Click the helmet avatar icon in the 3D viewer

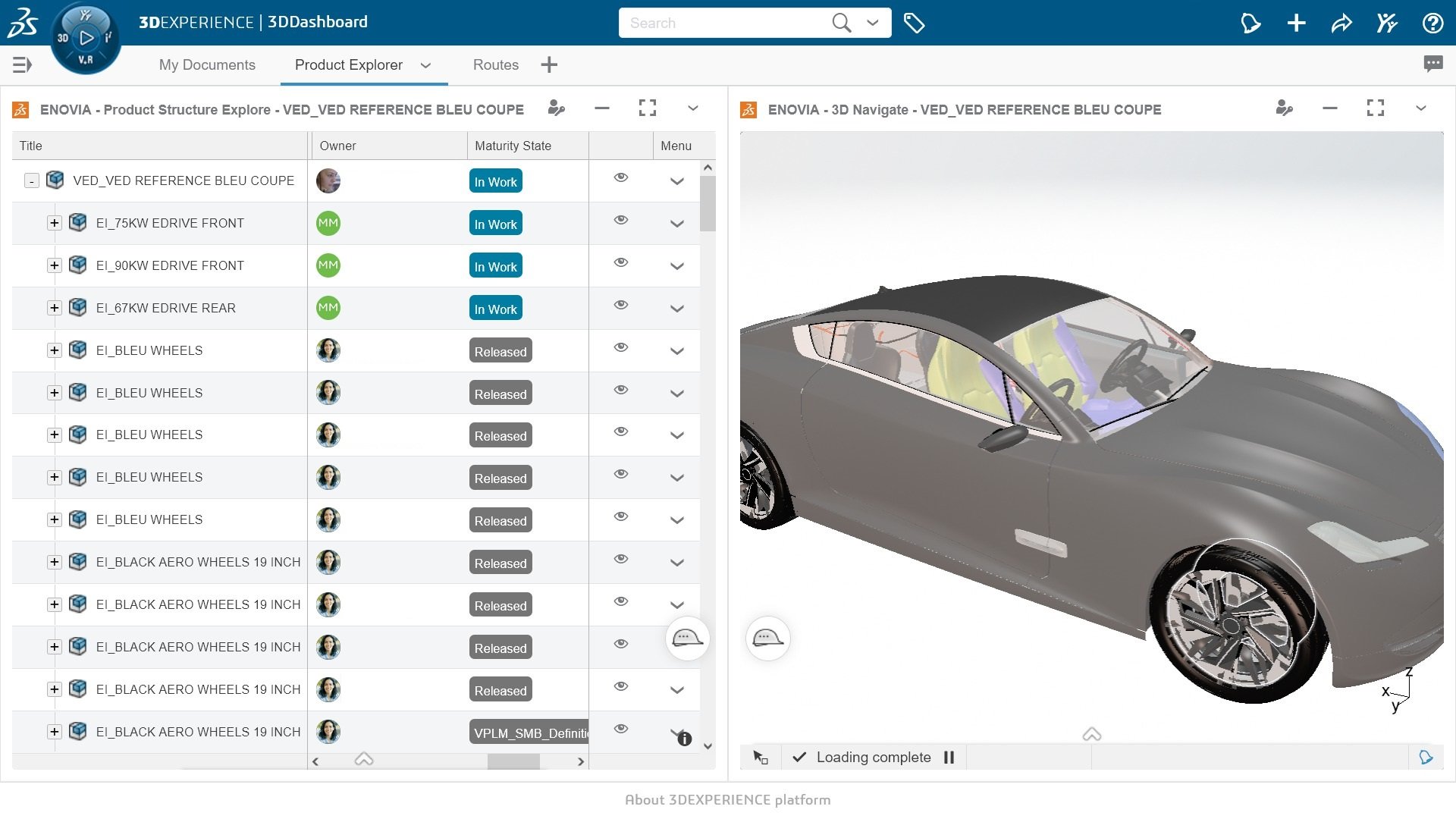tap(768, 639)
